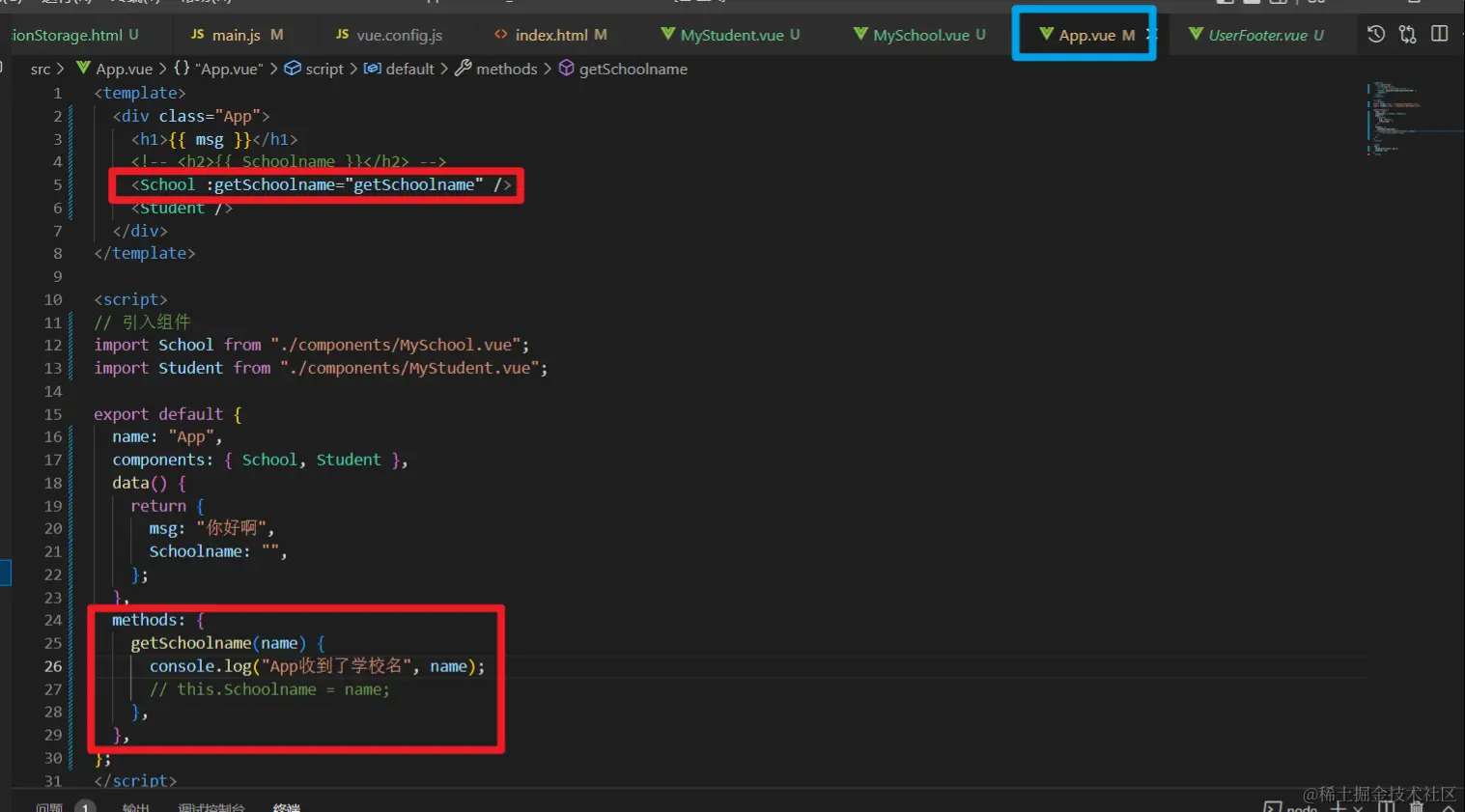
Task: Click the <div class="App"> code line
Action: click(x=191, y=116)
